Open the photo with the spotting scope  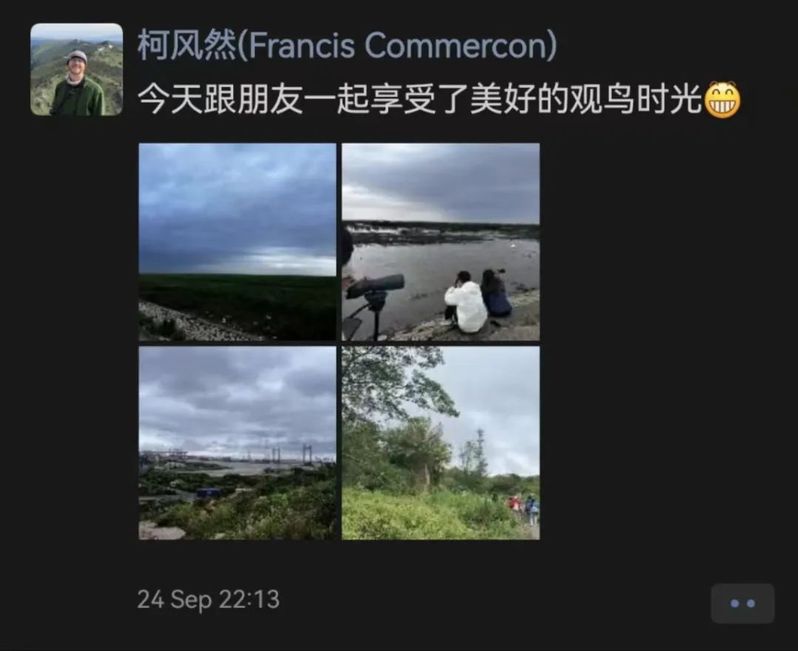click(440, 242)
